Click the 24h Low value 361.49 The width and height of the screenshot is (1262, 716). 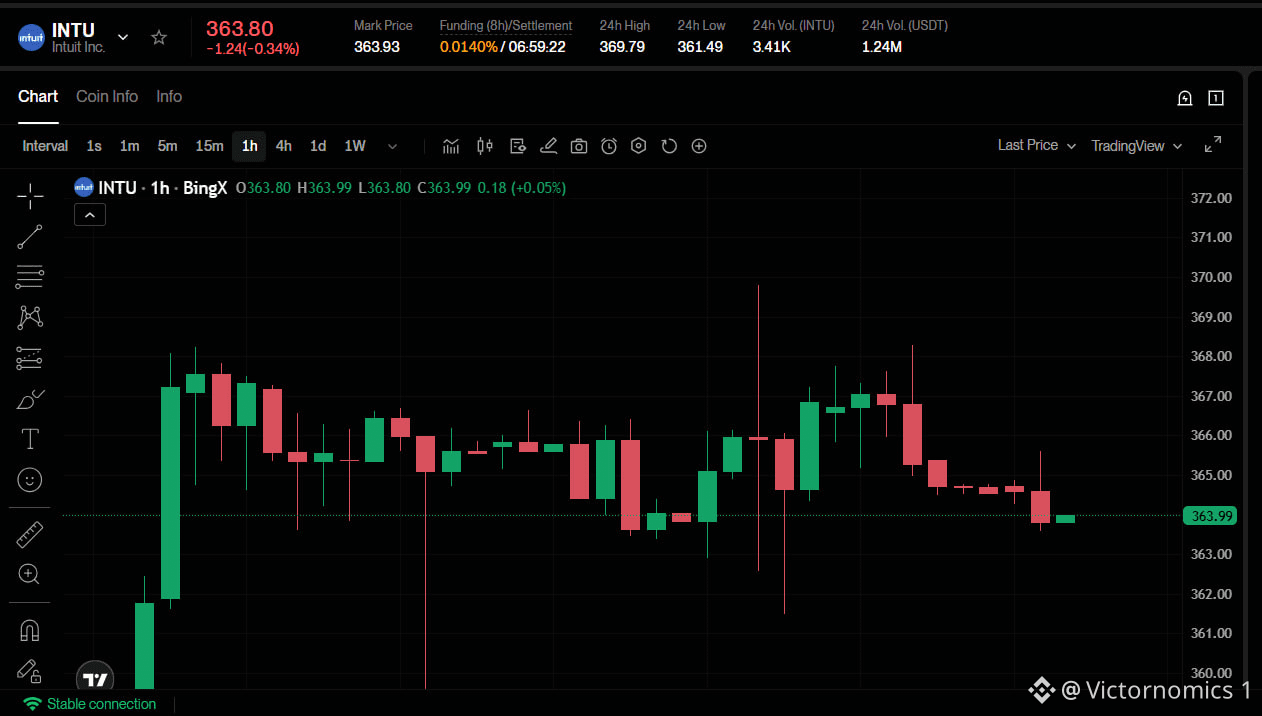click(700, 47)
